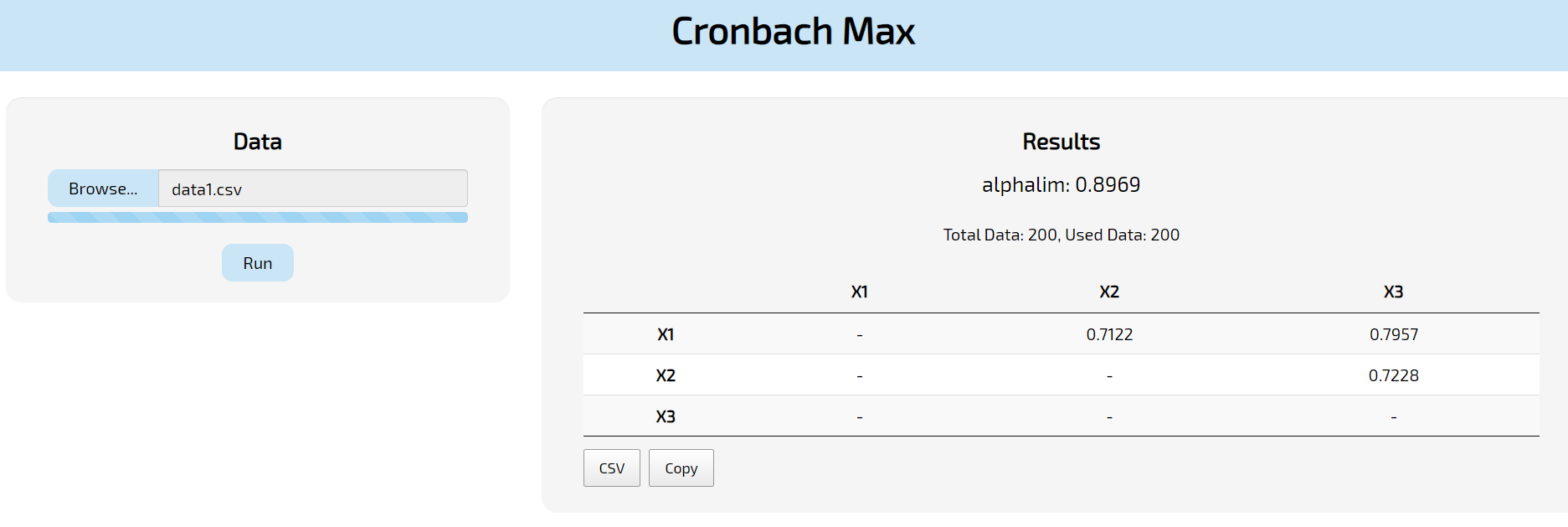The width and height of the screenshot is (1568, 527).
Task: Click the X2 column header
Action: click(1110, 292)
